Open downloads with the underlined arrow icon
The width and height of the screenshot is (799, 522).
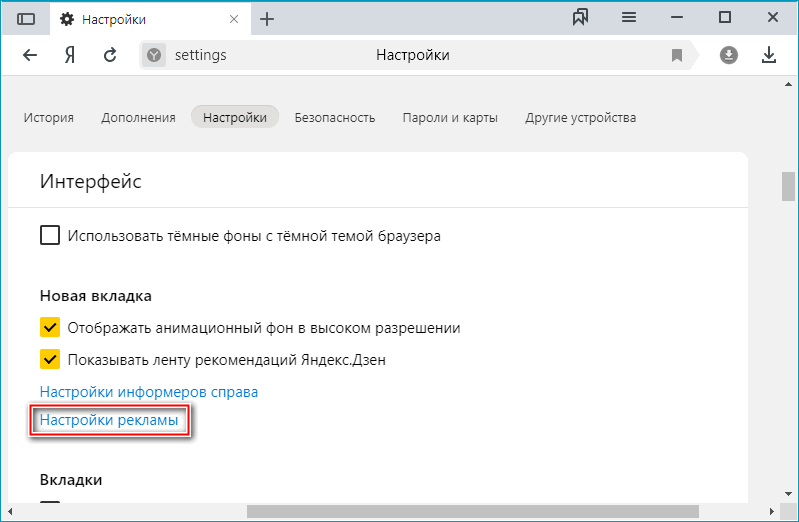pyautogui.click(x=769, y=55)
